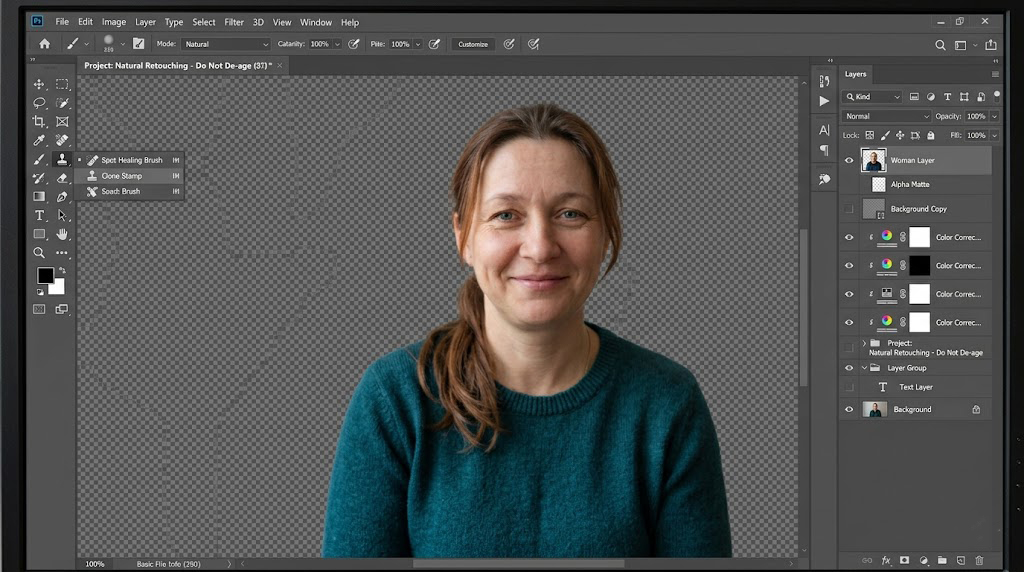Choose Clone Stamp from tool flyout
The height and width of the screenshot is (572, 1024).
(x=129, y=176)
